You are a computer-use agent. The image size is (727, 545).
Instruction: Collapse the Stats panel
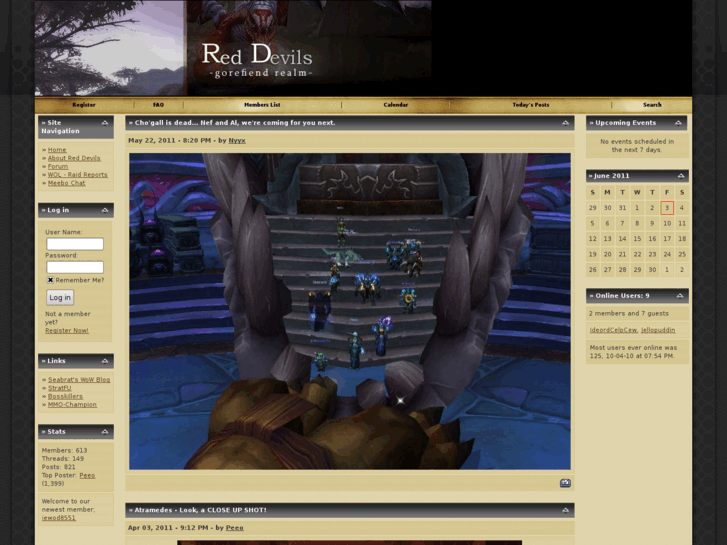tap(105, 432)
